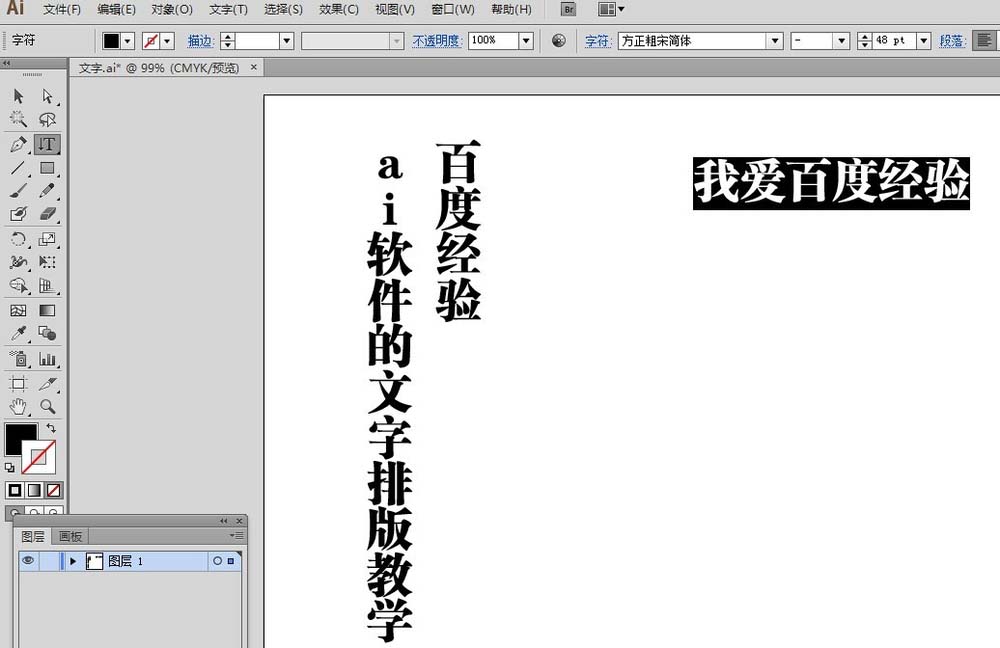Click the 字符 character link
Viewport: 1000px width, 648px height.
[x=598, y=41]
